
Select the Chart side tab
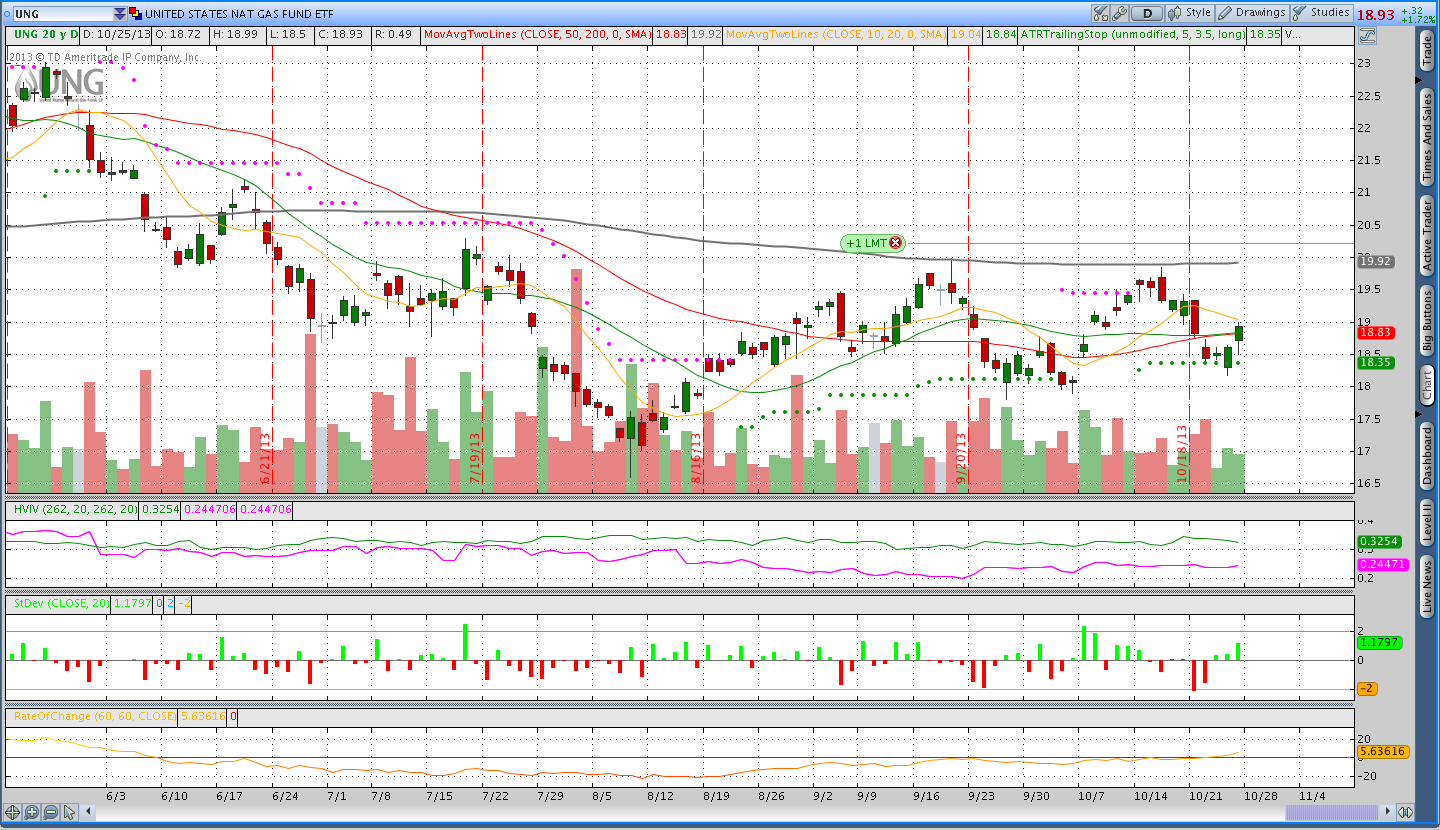[x=1427, y=385]
